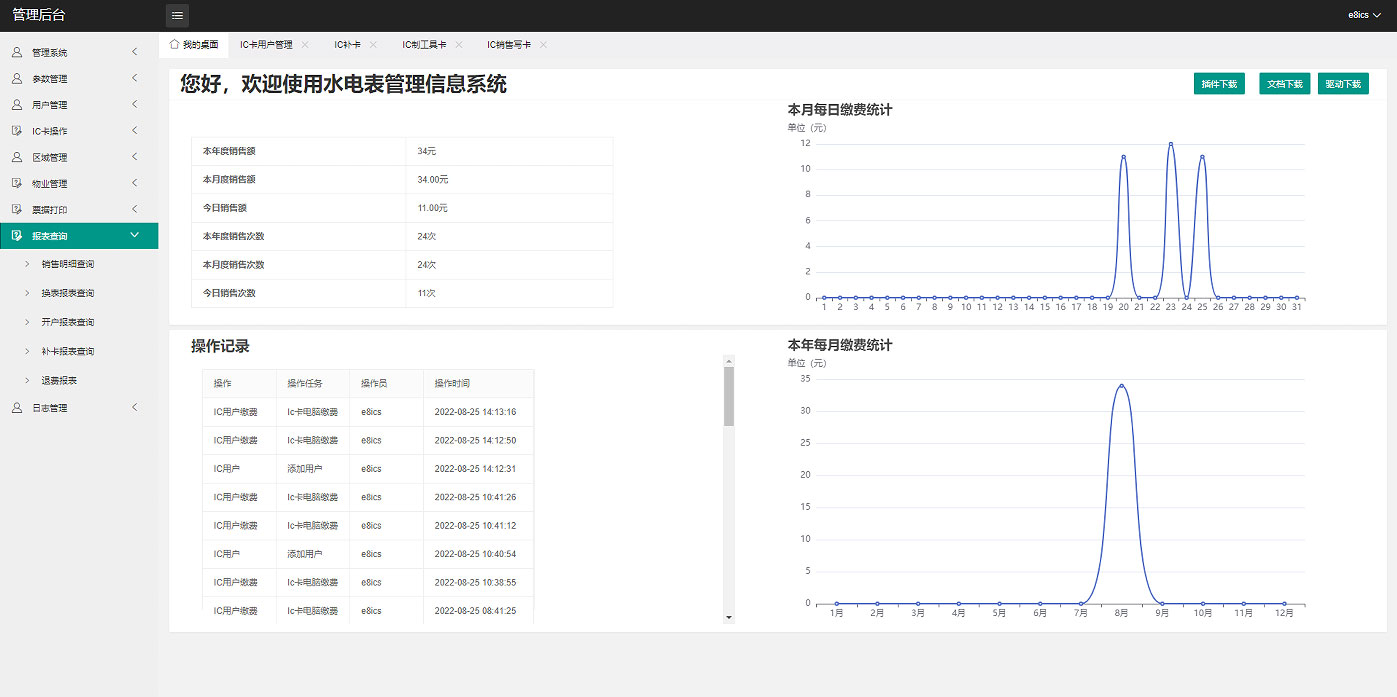
Task: Open 开户报表查询 submenu item
Action: tap(68, 322)
